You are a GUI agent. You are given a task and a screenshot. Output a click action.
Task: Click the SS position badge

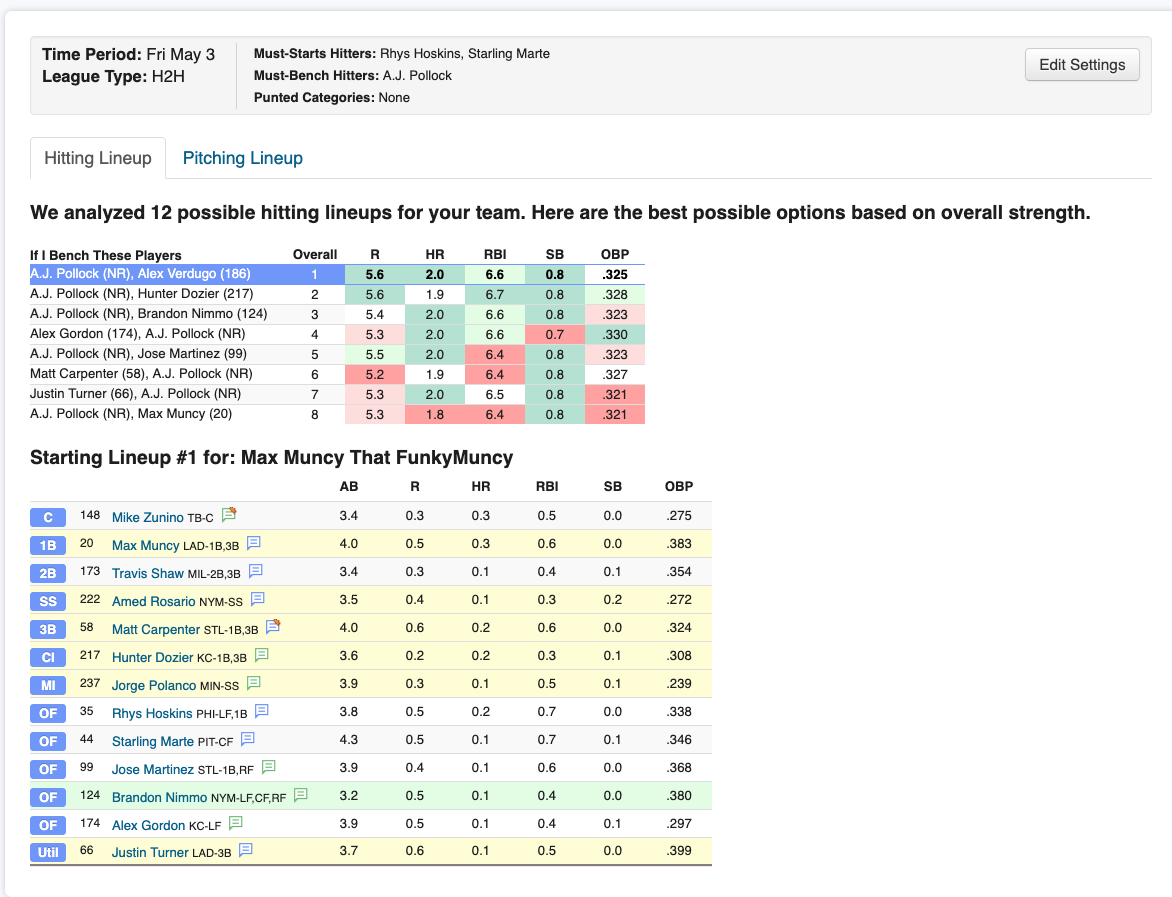point(48,601)
